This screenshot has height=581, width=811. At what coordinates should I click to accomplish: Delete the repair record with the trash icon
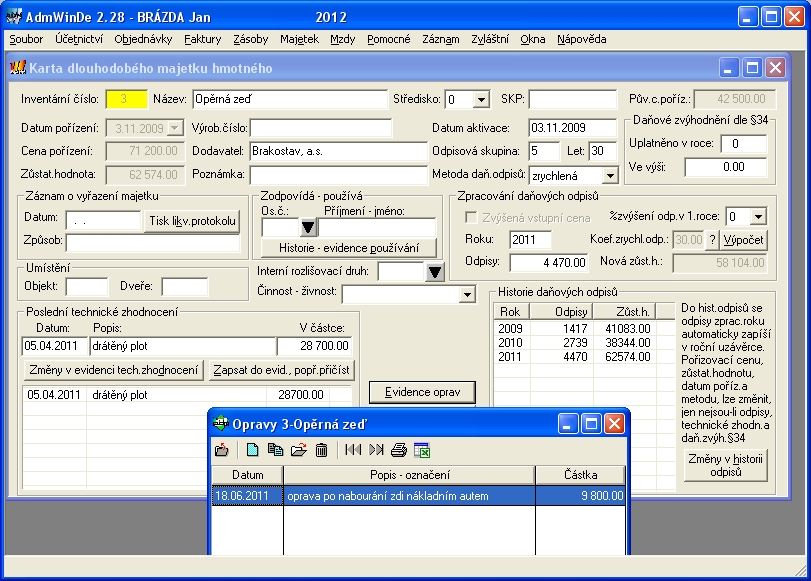tap(321, 450)
